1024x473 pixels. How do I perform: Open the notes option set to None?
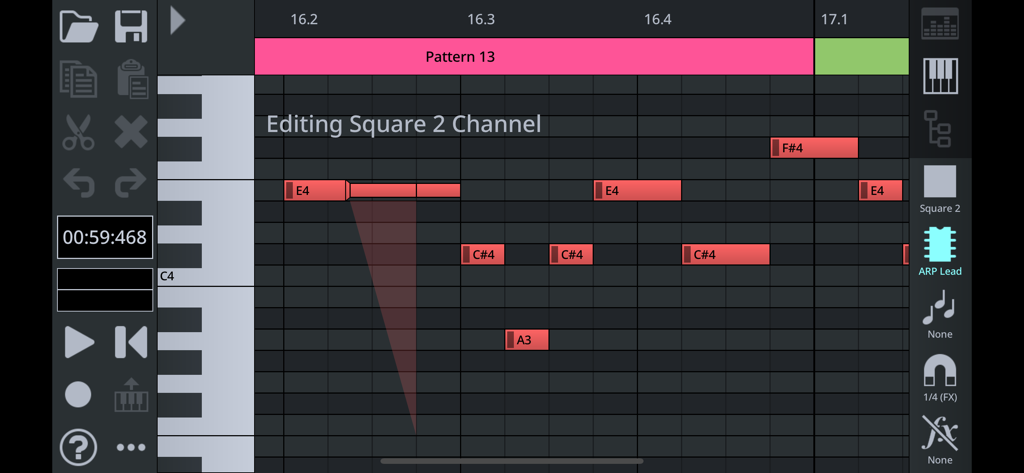(x=940, y=315)
